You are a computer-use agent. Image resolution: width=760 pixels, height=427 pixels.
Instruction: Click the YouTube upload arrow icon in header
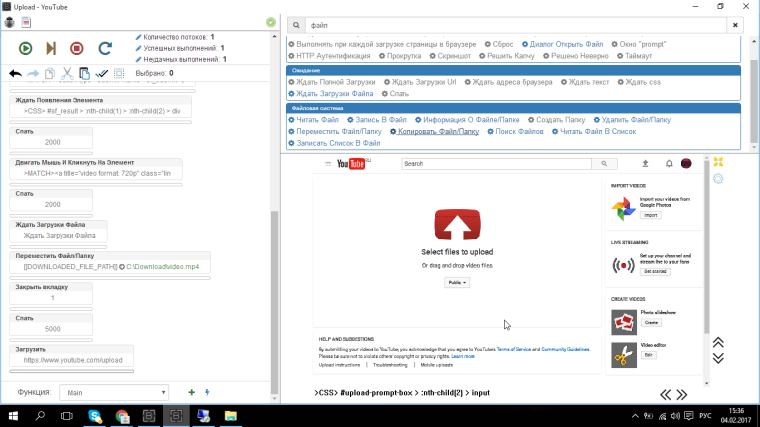pos(644,163)
